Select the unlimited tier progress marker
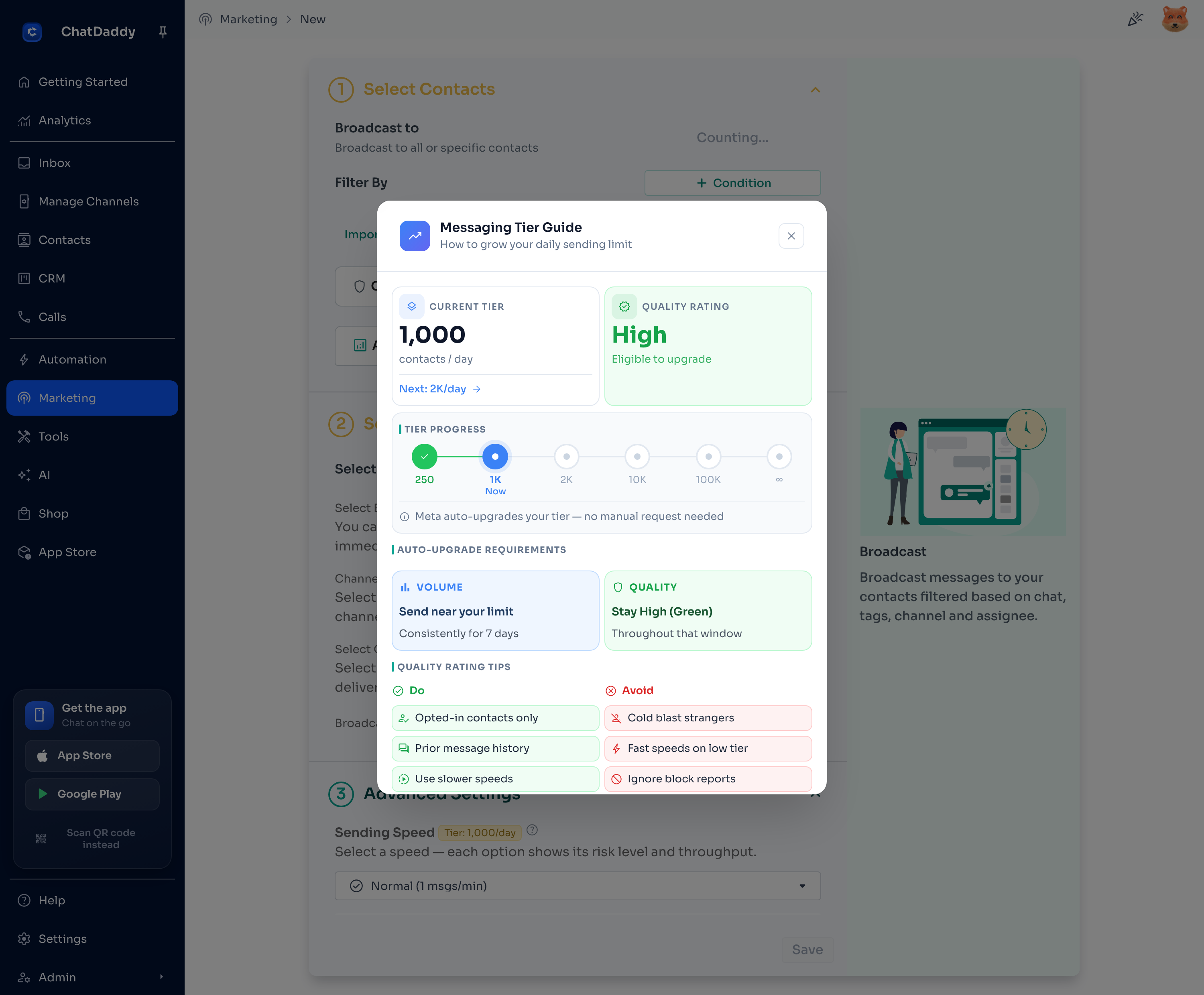This screenshot has height=995, width=1204. pyautogui.click(x=779, y=456)
